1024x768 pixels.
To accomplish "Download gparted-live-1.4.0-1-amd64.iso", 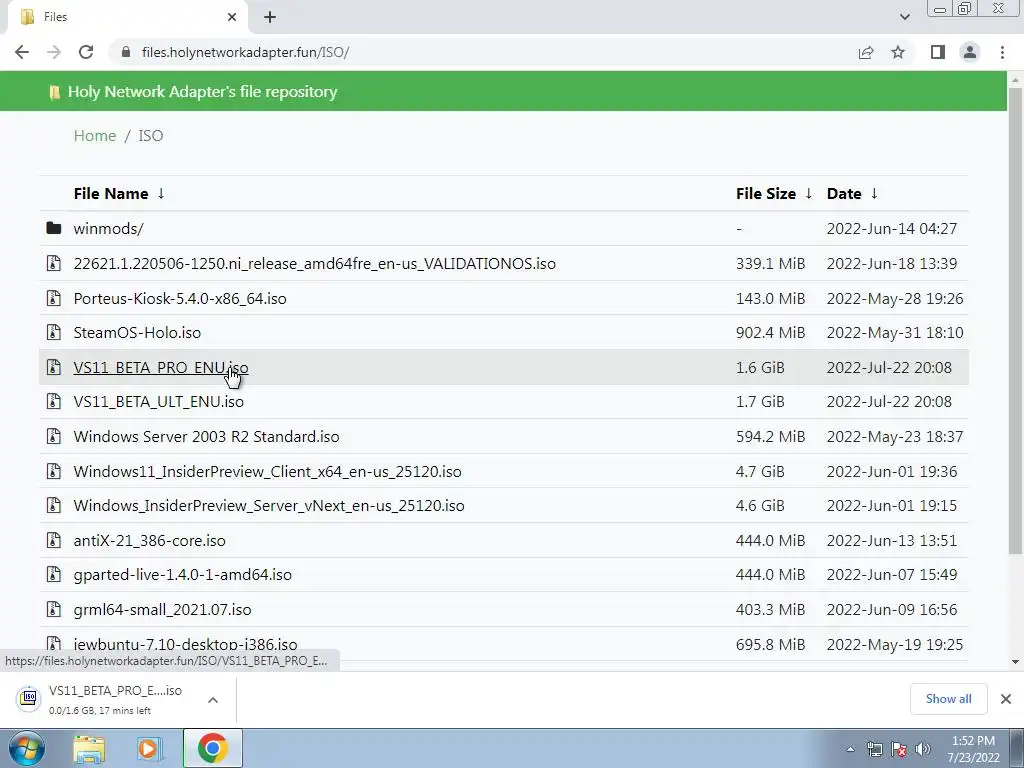I will tap(183, 575).
